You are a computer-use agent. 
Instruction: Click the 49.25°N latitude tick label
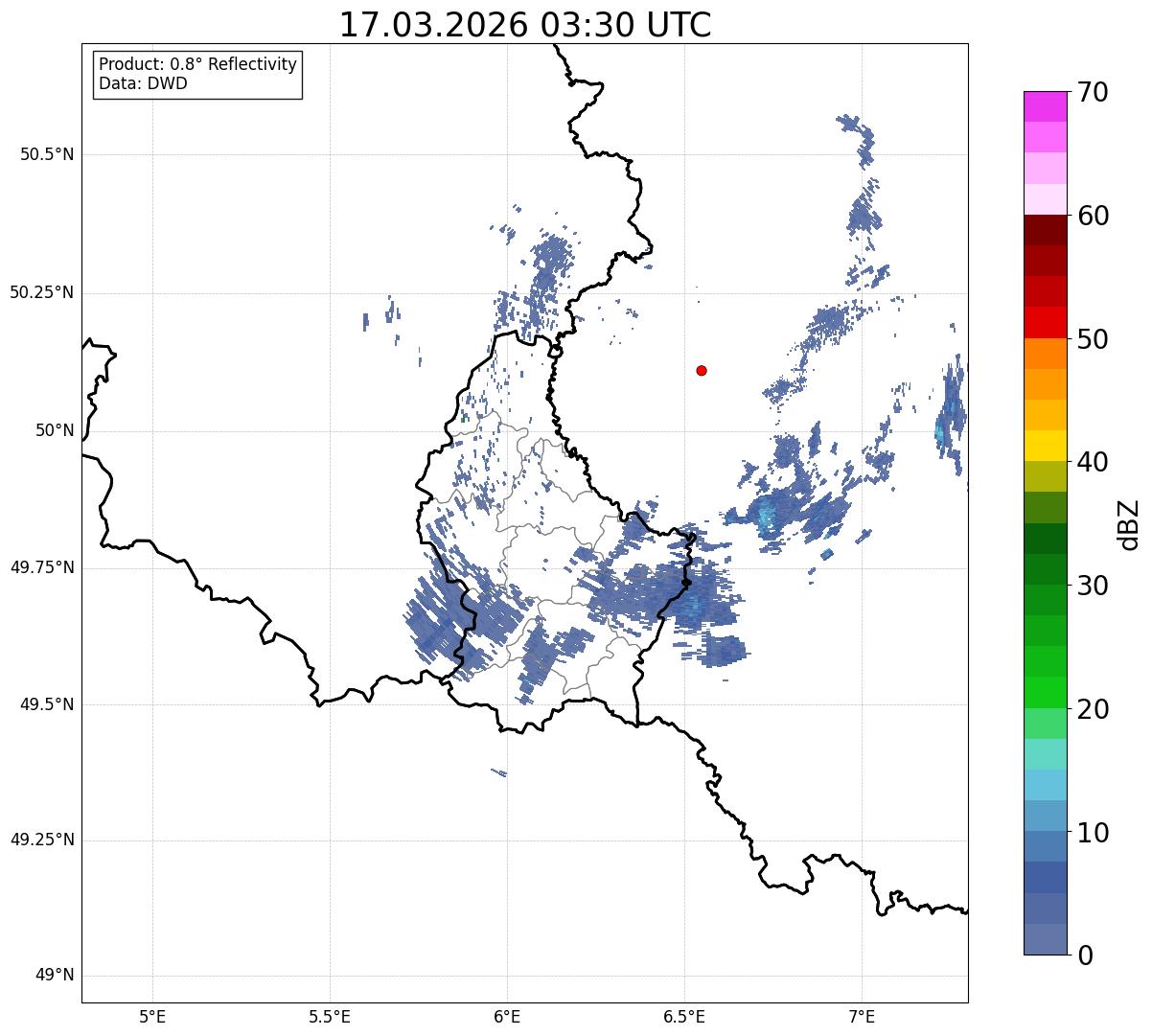42,840
